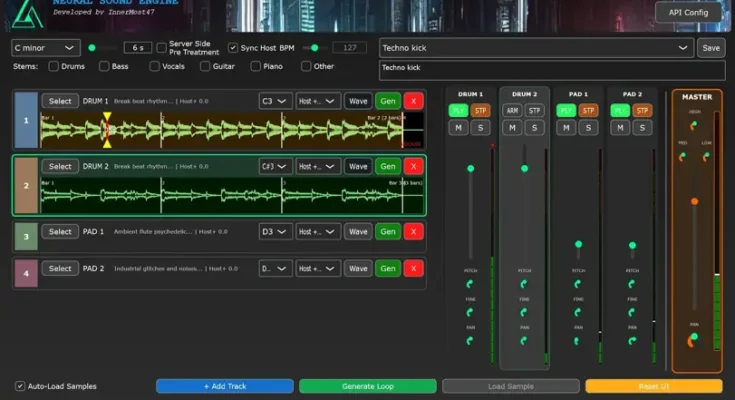Click the Master HIGH EQ knob
This screenshot has width=735, height=400.
pyautogui.click(x=693, y=126)
